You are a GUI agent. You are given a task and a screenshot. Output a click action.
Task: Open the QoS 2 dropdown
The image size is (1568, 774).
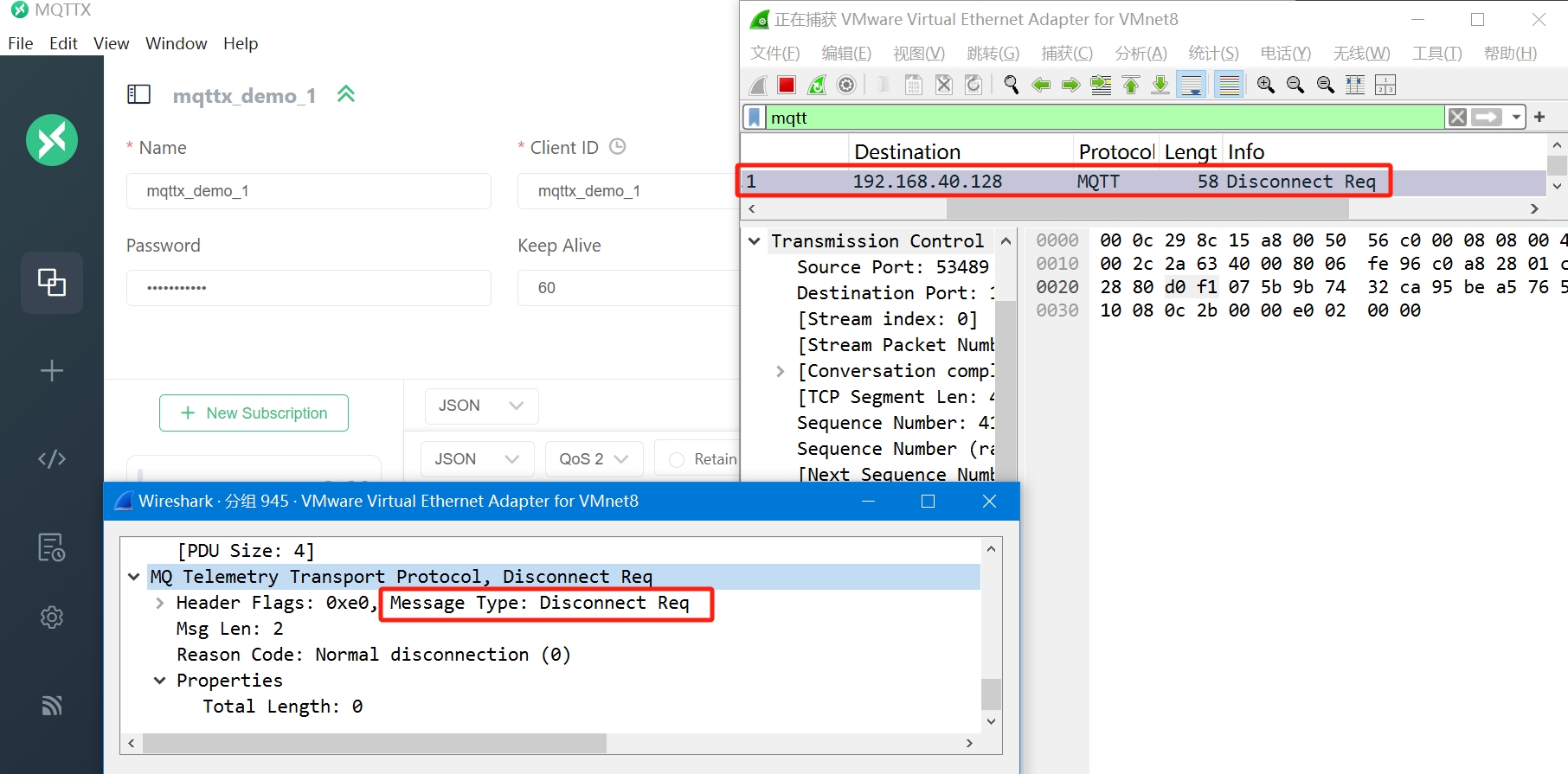click(594, 459)
